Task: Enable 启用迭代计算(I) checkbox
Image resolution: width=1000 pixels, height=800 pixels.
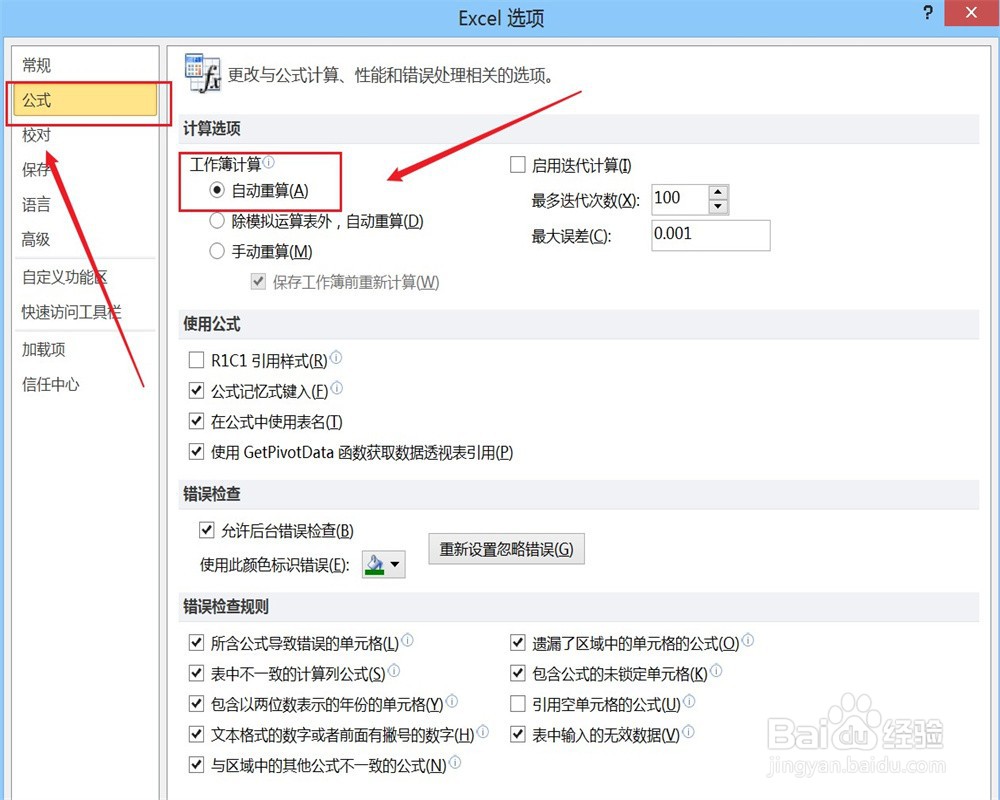Action: (x=518, y=165)
